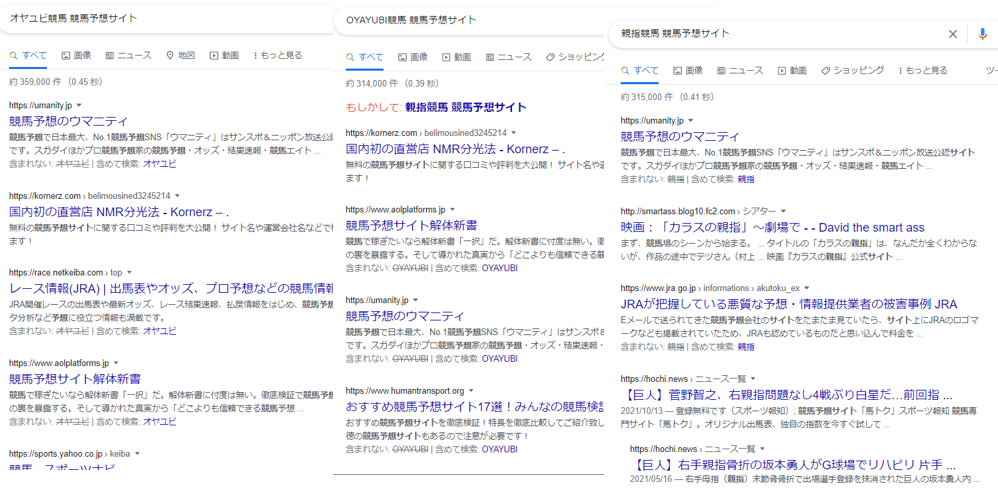Image resolution: width=998 pixels, height=492 pixels.
Task: Click the もしかして: 親指競馬 競馬予想サイト suggestion
Action: (465, 107)
